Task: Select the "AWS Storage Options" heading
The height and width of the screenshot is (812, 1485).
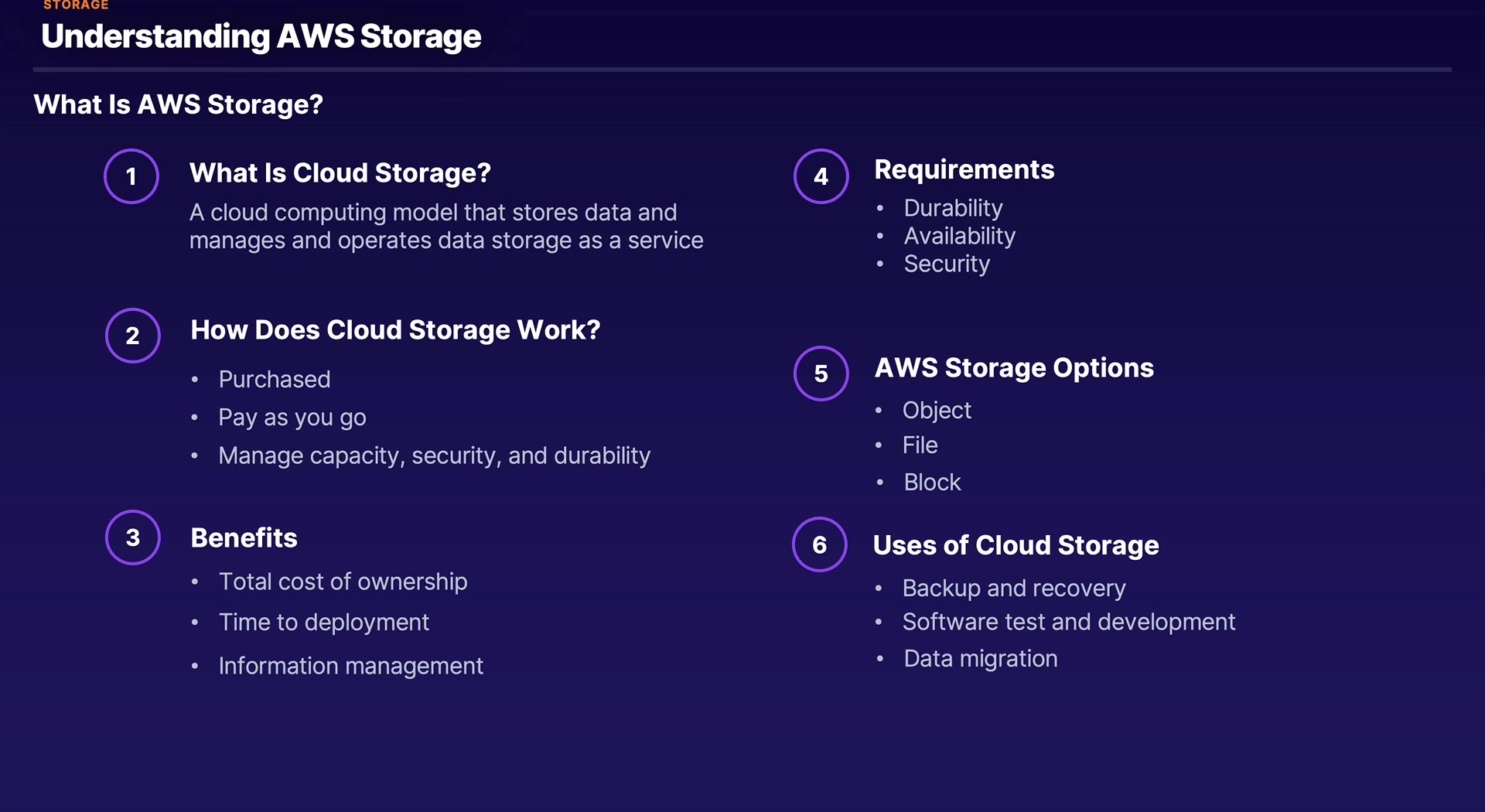Action: tap(1014, 368)
